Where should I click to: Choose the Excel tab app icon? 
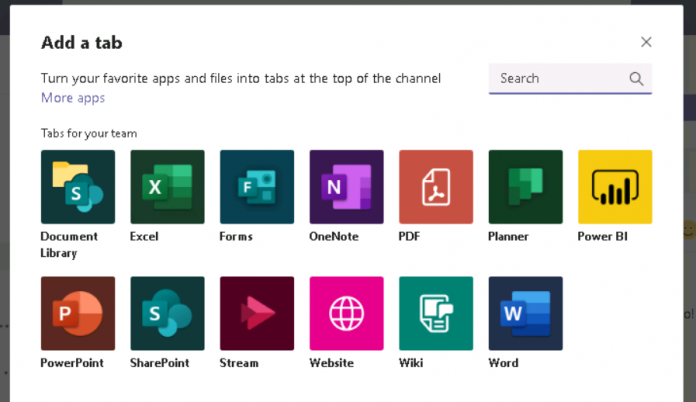point(167,187)
